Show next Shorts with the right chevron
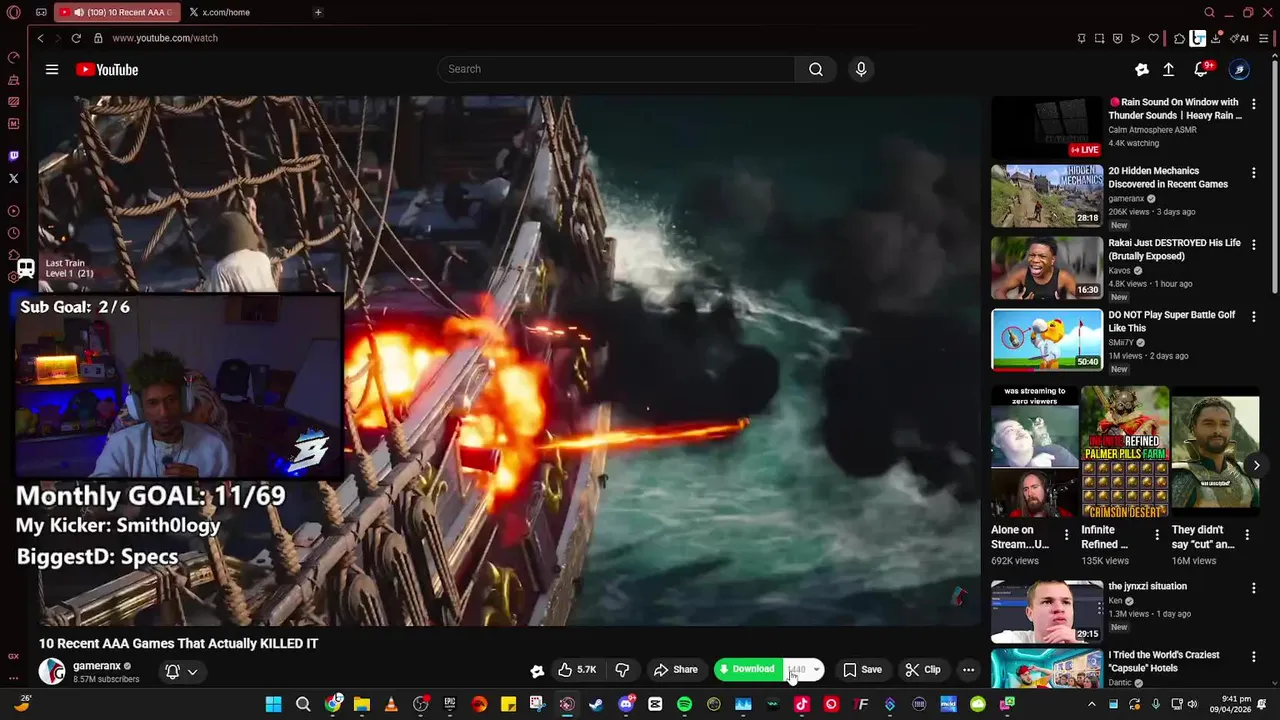 1256,465
